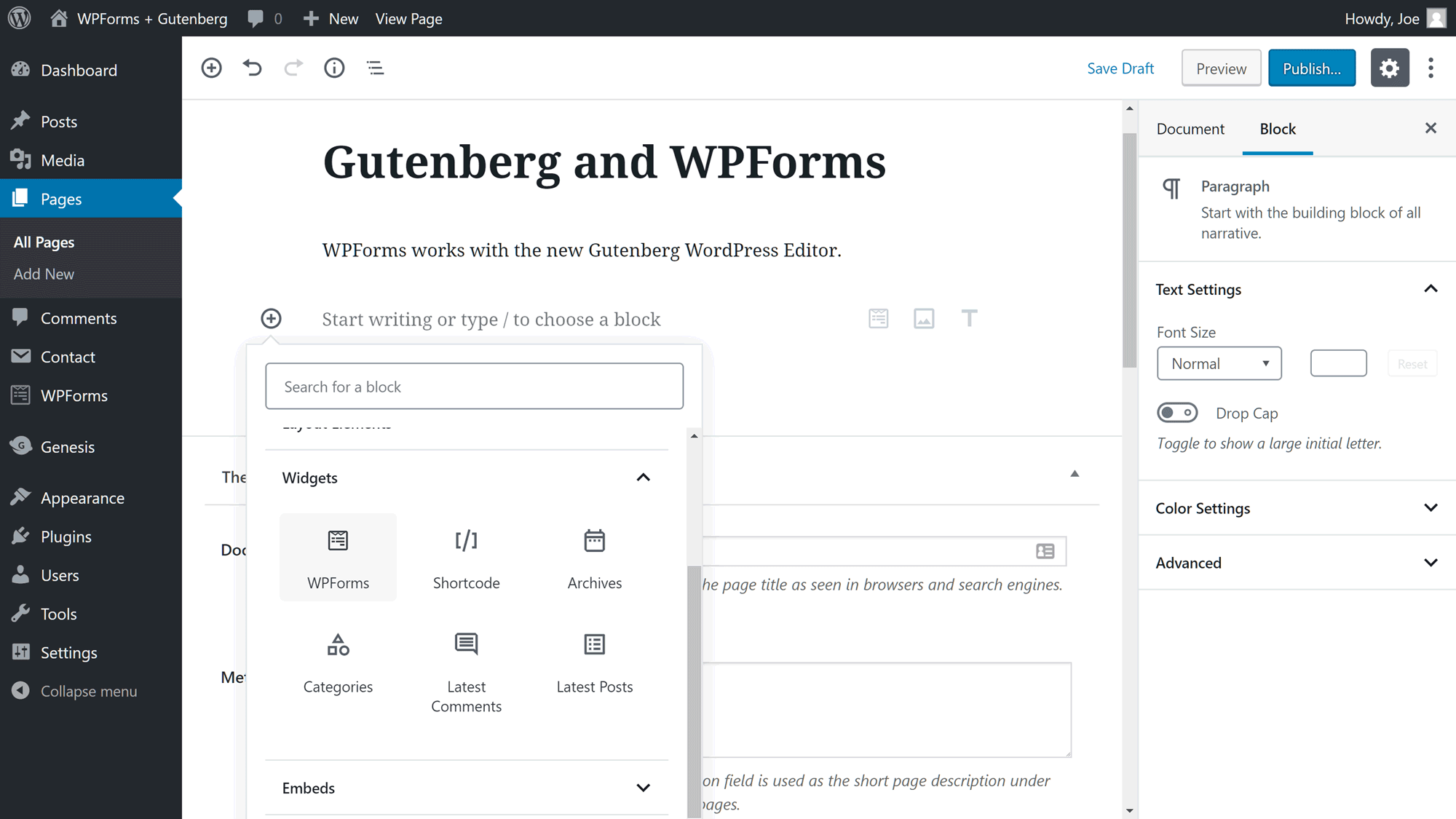Click the Shortcode widget icon

point(466,540)
